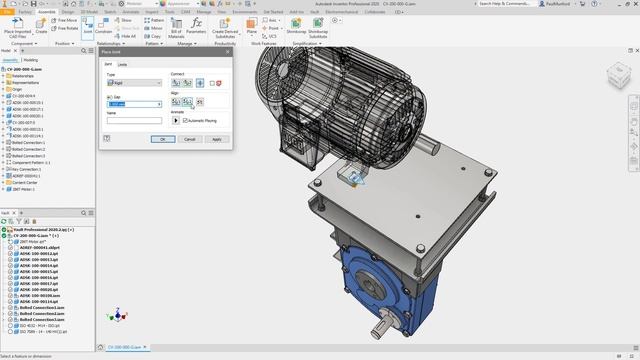
Task: Switch to the Limits tab in Place Joint
Action: pyautogui.click(x=122, y=64)
